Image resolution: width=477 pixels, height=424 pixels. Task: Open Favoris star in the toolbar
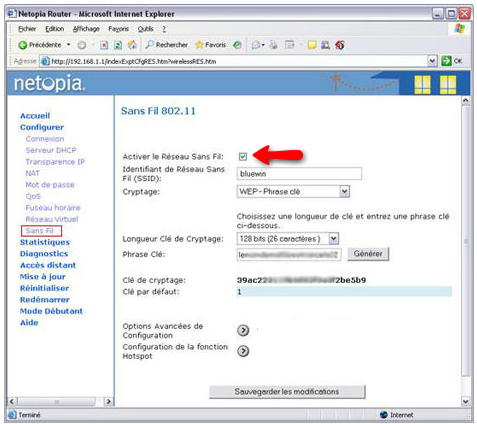click(199, 45)
